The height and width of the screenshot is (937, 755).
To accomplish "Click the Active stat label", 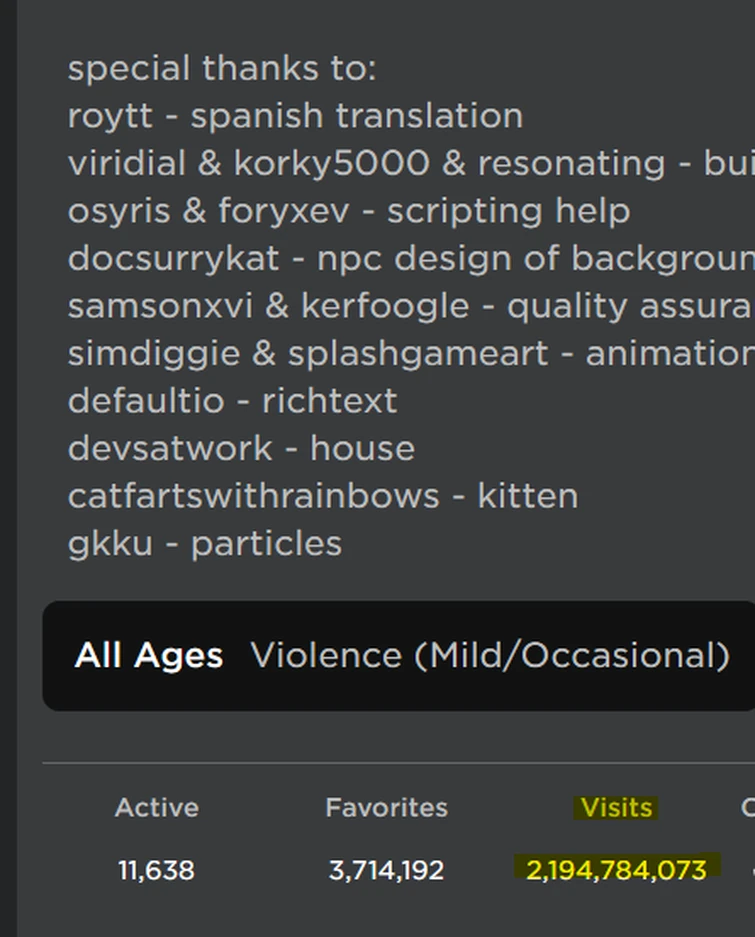I will [157, 808].
